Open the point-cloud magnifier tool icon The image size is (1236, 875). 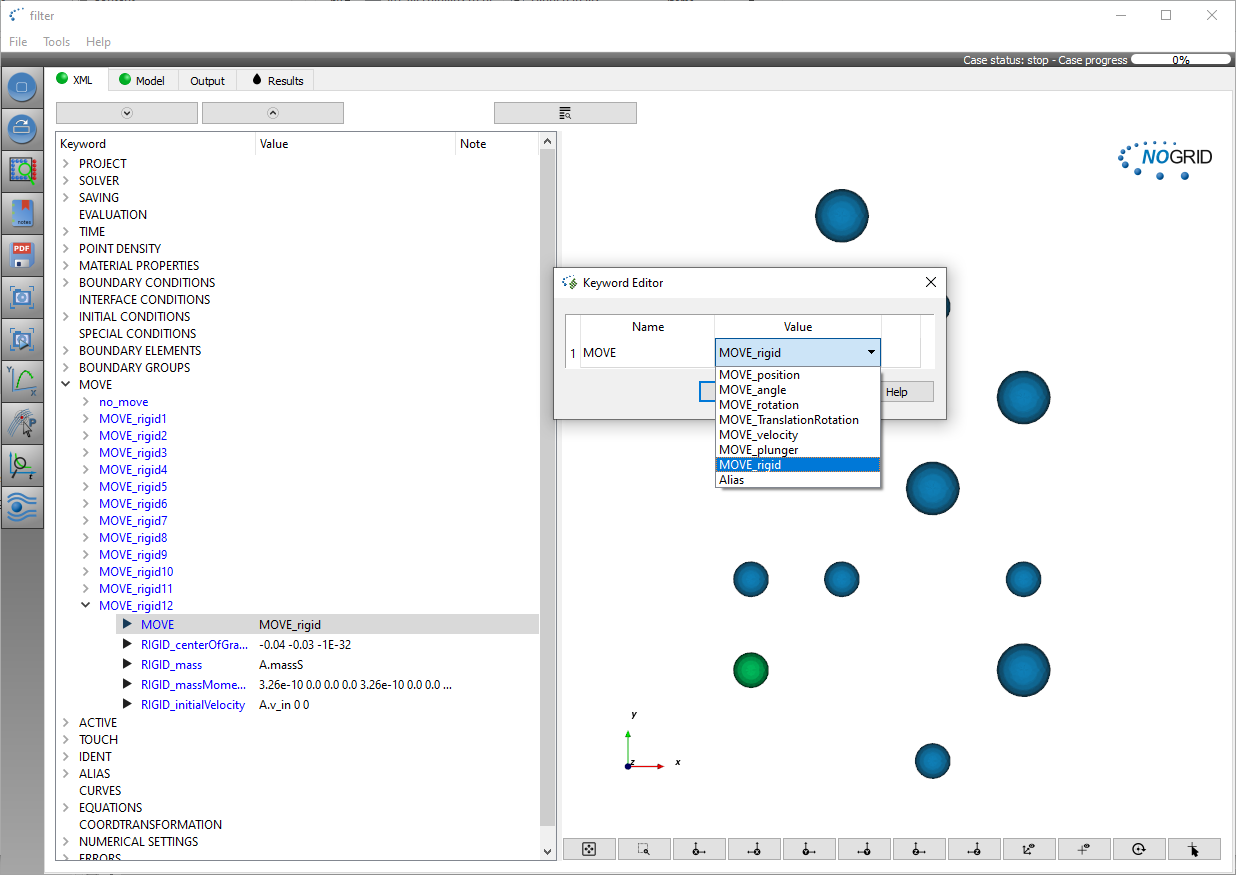(x=22, y=171)
